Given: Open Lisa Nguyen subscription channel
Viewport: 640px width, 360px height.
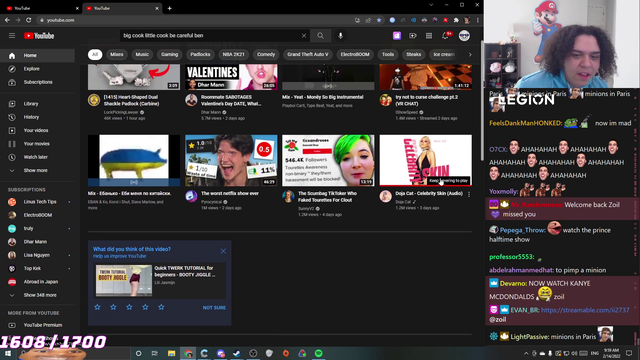Looking at the screenshot, I should click(x=37, y=255).
